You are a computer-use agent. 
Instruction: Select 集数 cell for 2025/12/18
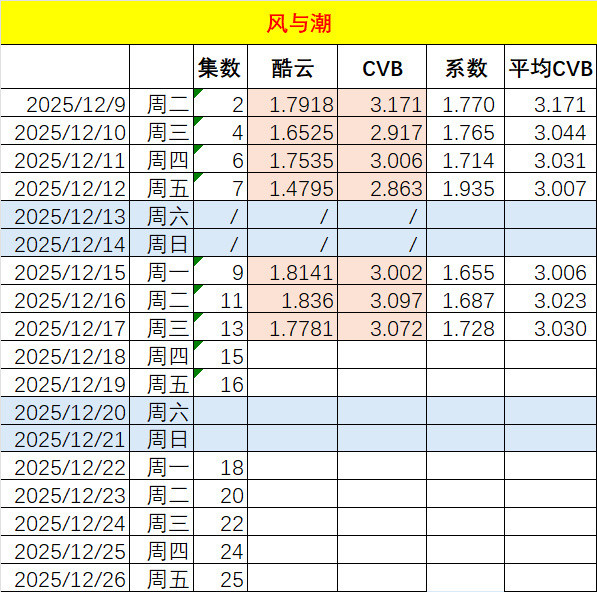pos(220,355)
